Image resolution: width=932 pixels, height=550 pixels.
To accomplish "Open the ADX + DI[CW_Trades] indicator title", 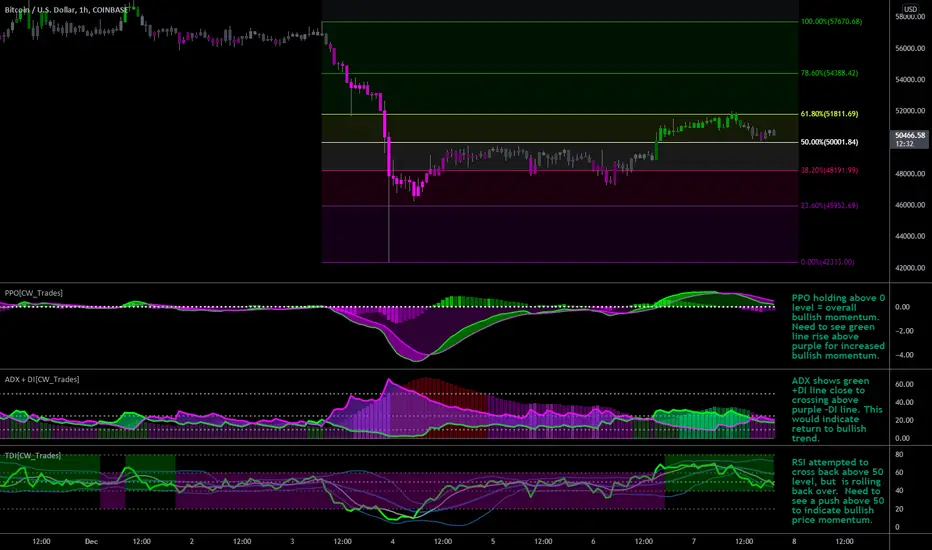I will coord(42,379).
